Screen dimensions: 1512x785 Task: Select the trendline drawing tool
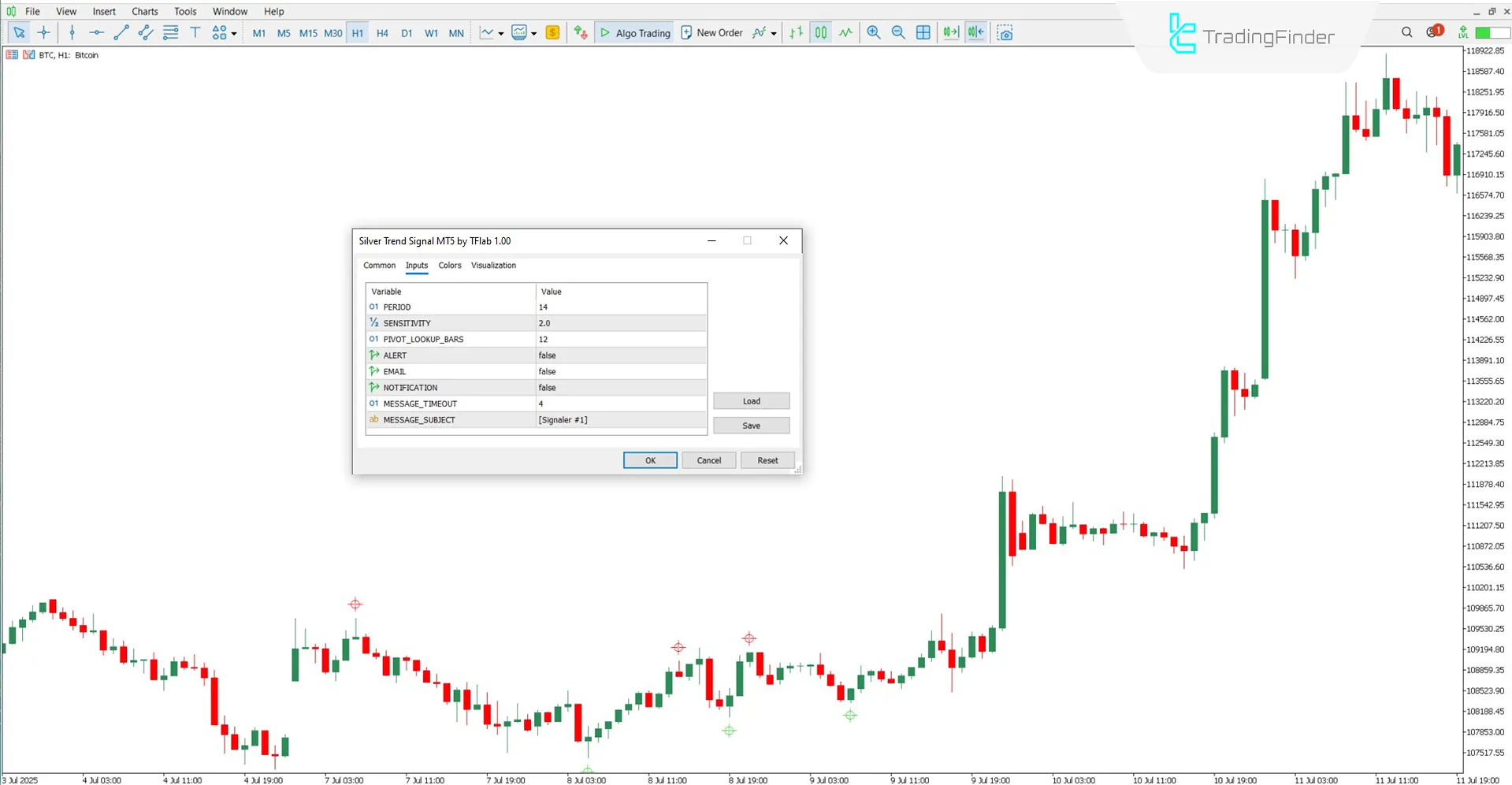121,32
